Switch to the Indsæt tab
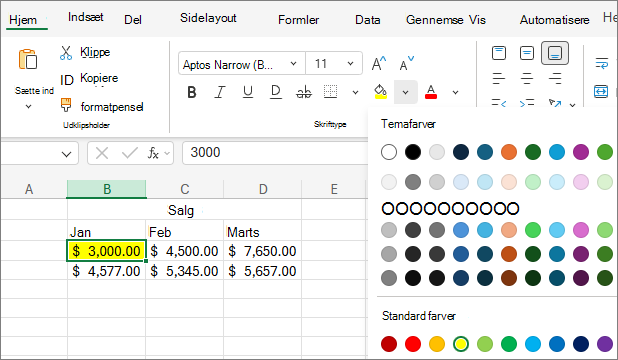The height and width of the screenshot is (360, 618). click(86, 17)
